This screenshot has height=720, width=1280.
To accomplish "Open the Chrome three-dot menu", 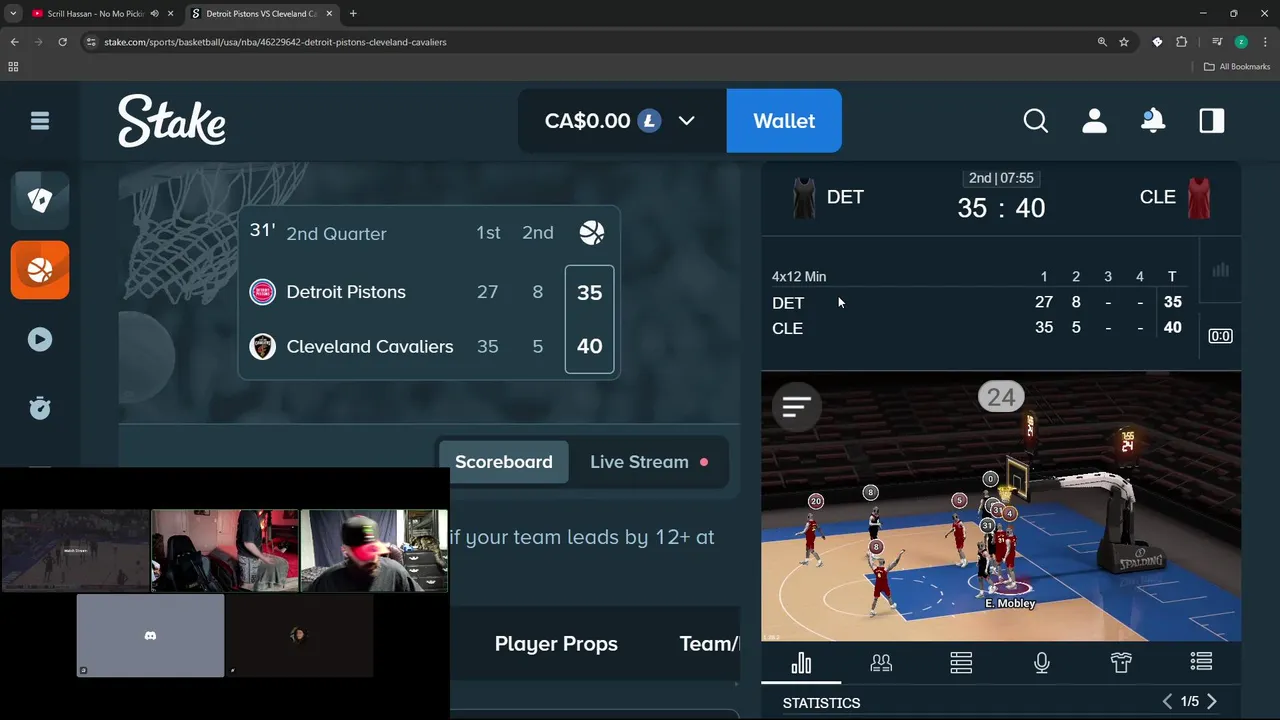I will (1265, 42).
